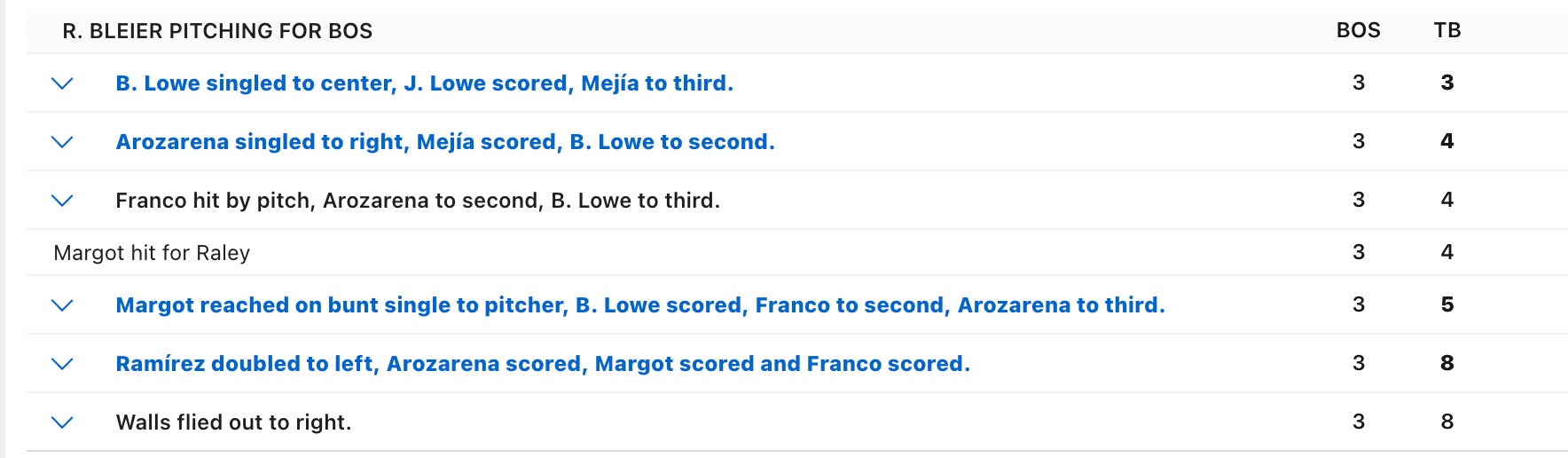Click the BOS column header
This screenshot has width=1568, height=458.
(1358, 31)
